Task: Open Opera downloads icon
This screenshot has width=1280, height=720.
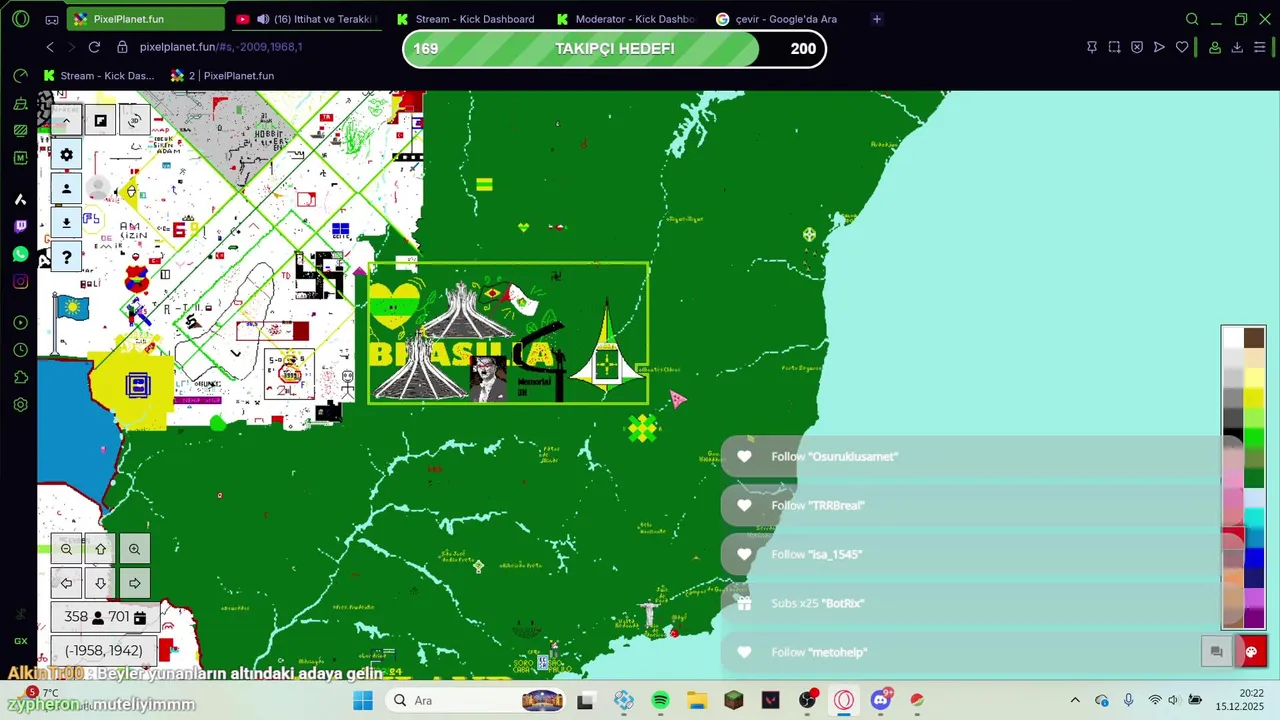Action: [x=1237, y=47]
